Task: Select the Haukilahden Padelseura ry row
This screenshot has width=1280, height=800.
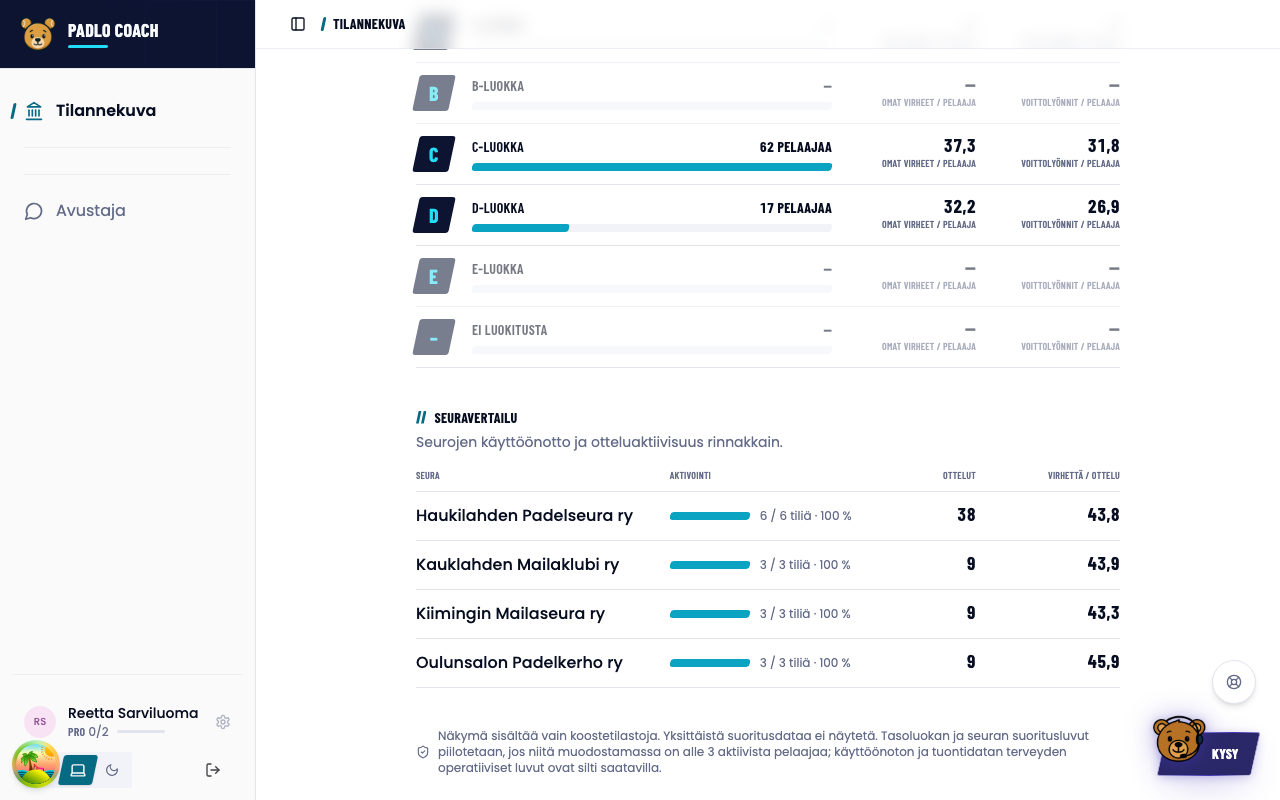Action: (x=768, y=516)
